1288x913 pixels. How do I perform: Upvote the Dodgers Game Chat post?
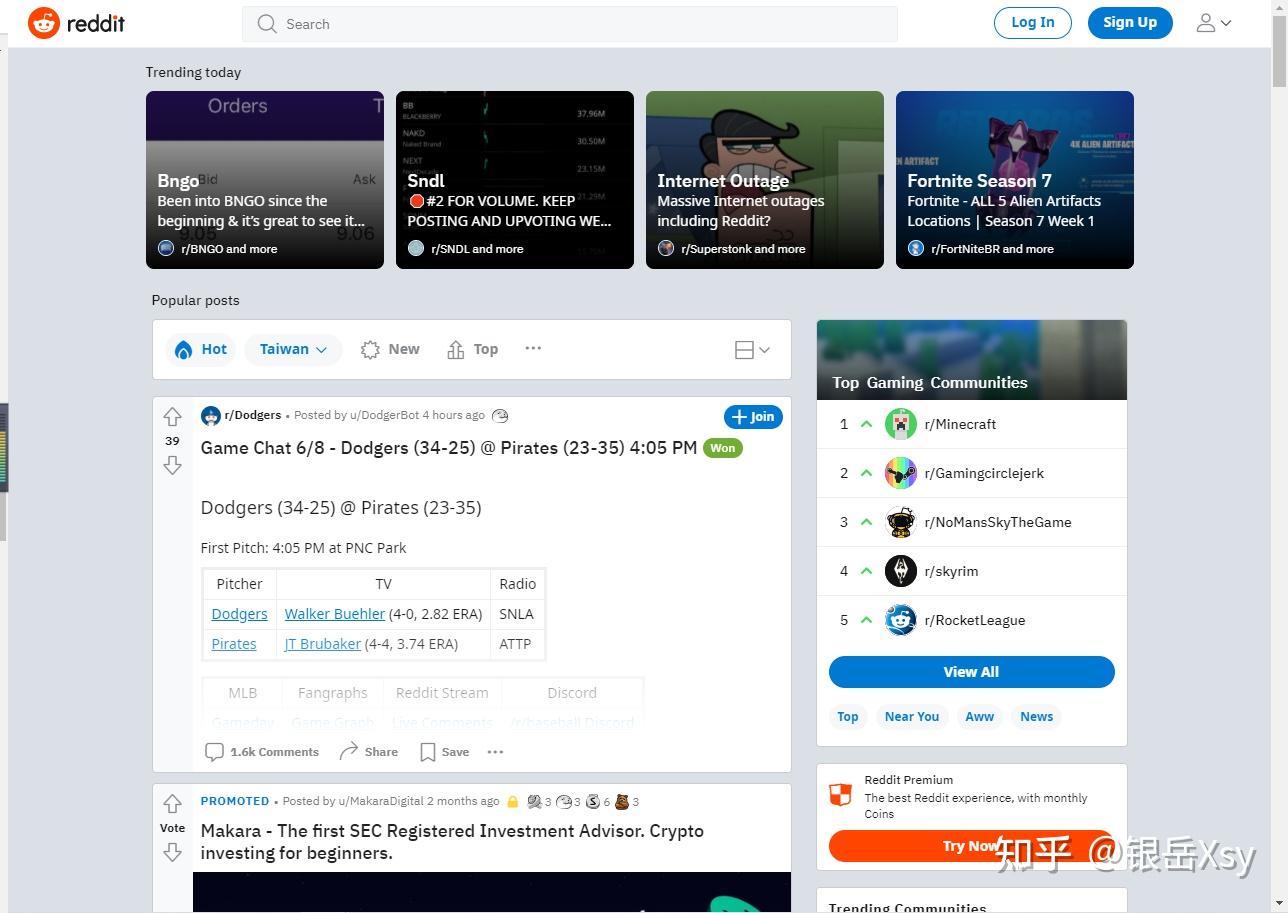(172, 417)
